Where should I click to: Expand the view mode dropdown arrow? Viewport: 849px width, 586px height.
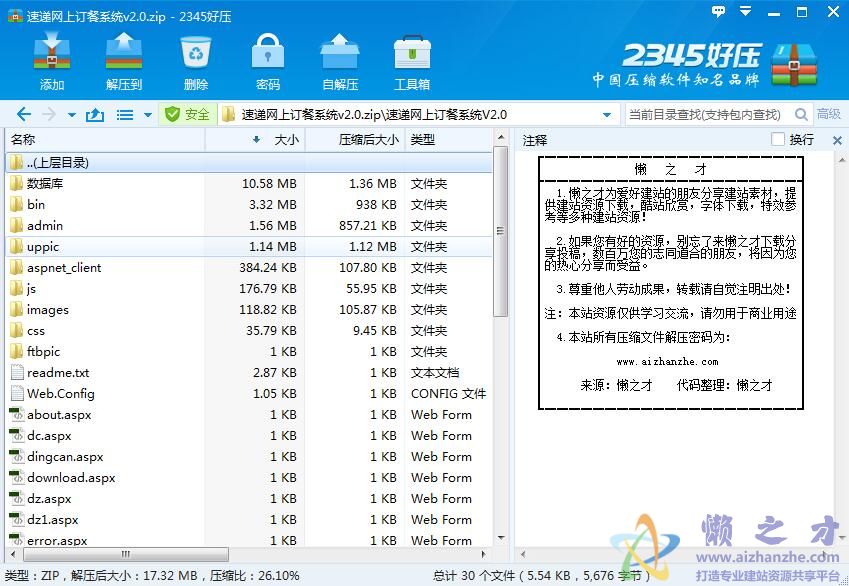click(x=148, y=115)
